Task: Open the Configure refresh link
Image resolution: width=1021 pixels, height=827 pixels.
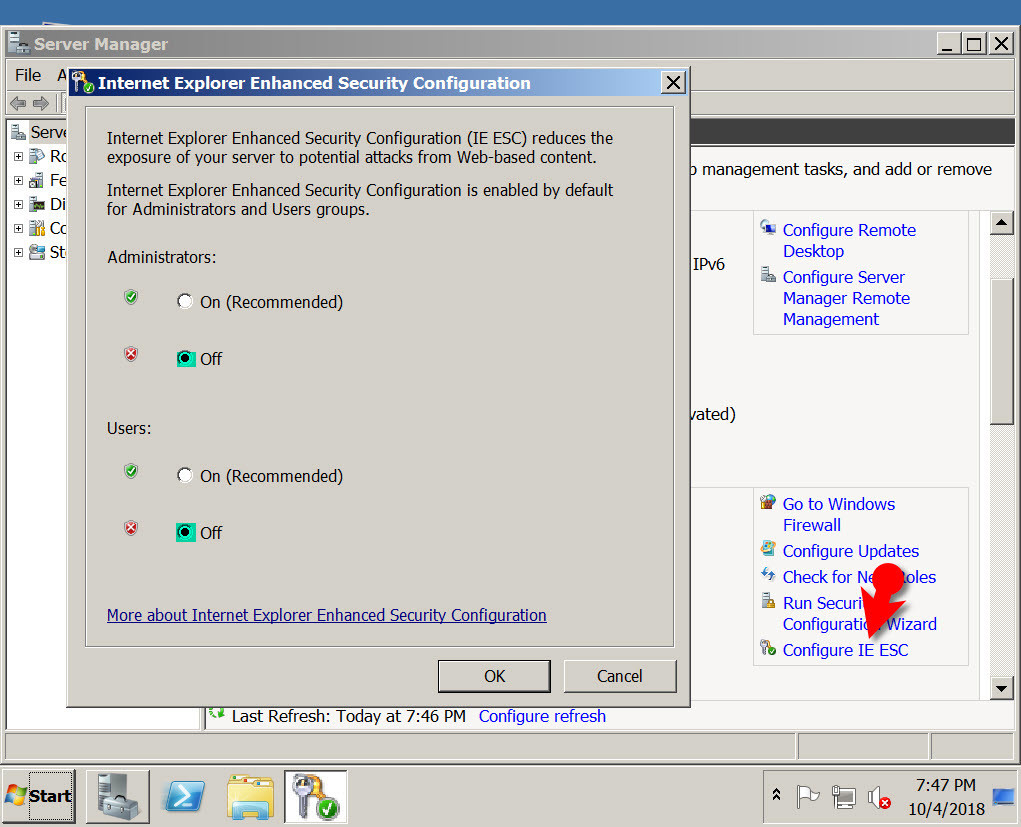Action: (x=542, y=716)
